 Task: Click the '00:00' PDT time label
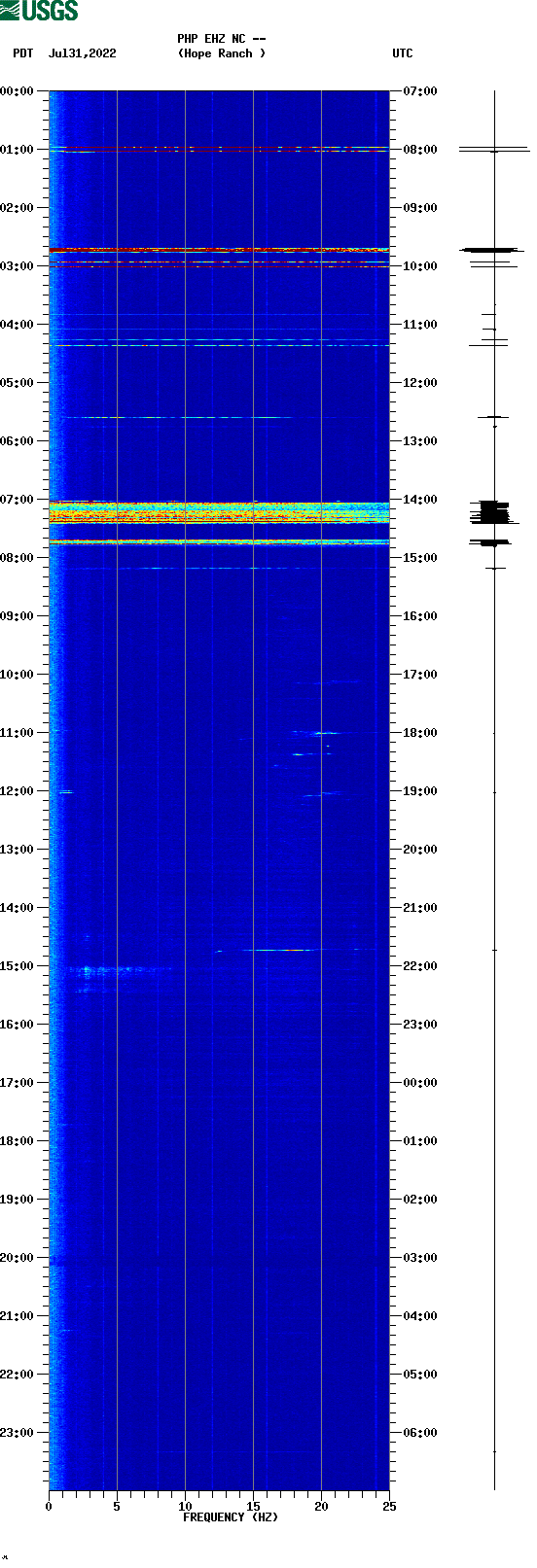click(x=18, y=91)
